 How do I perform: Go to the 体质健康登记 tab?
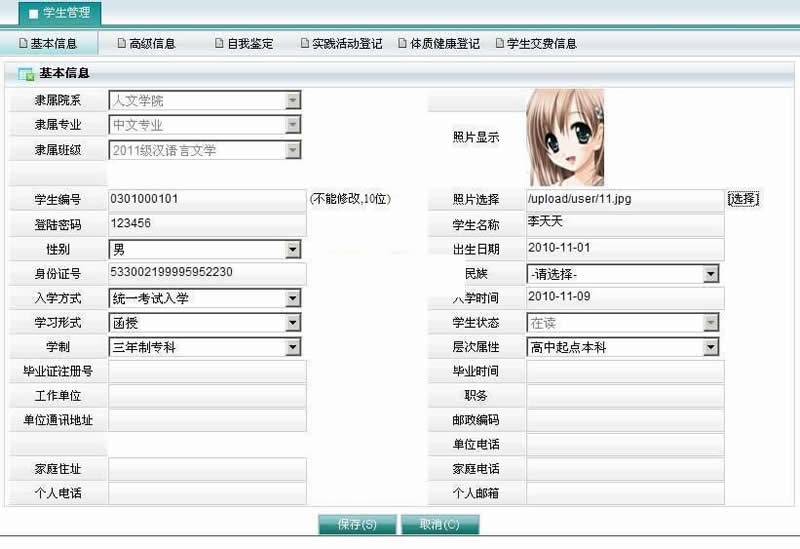pyautogui.click(x=438, y=44)
